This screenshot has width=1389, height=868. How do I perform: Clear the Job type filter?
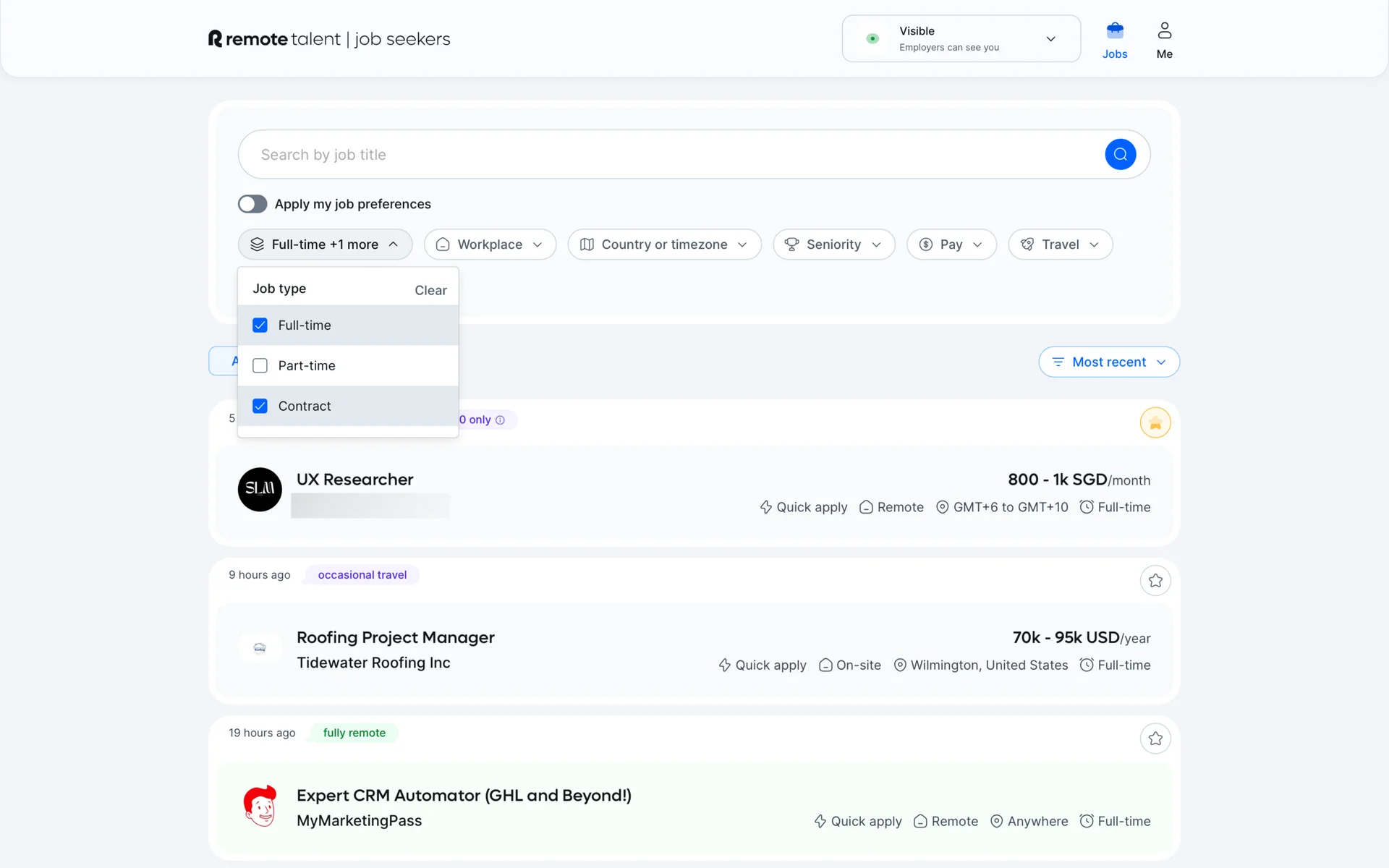coord(430,290)
